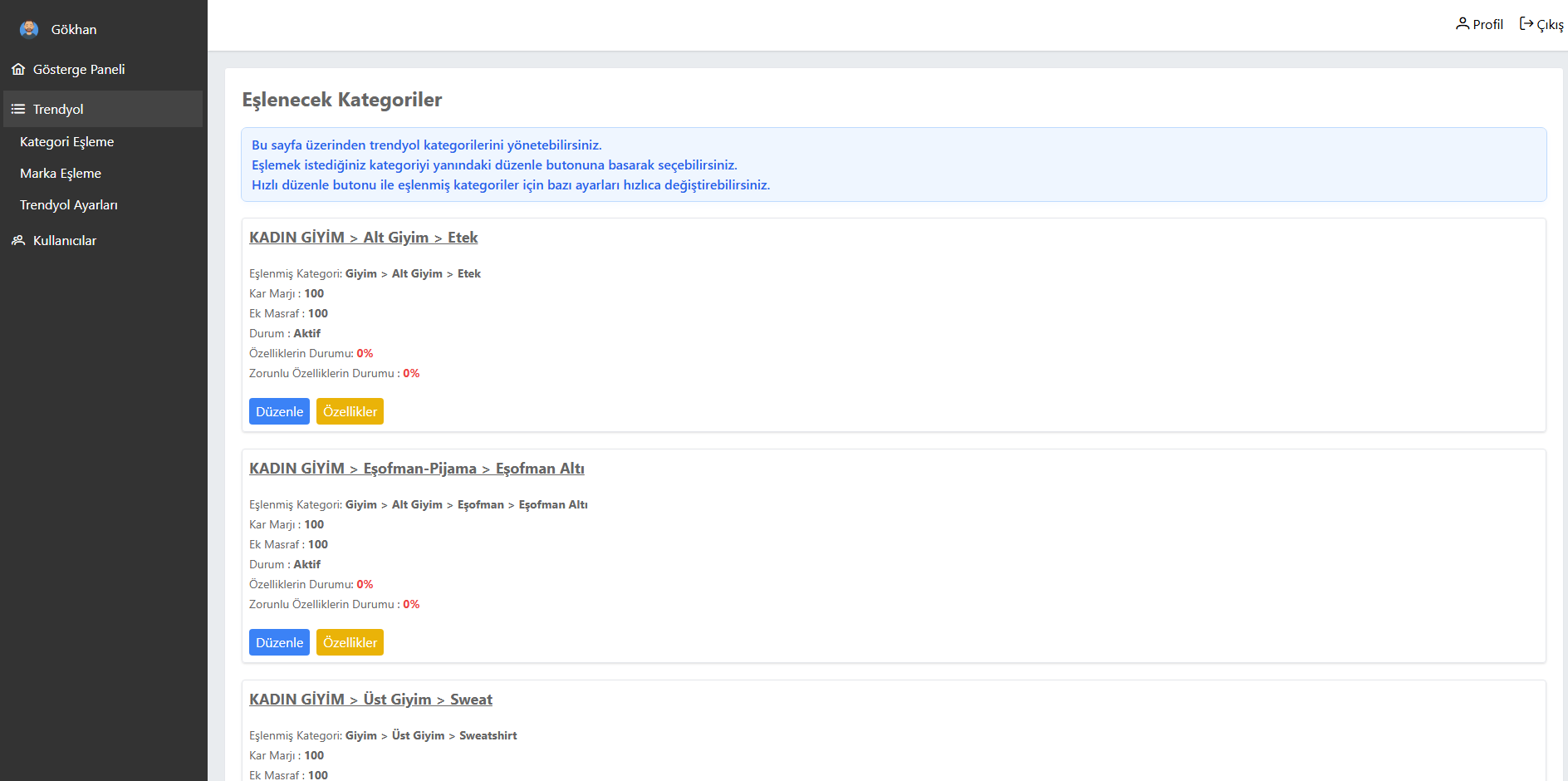Viewport: 1568px width, 781px height.
Task: Open Kategori Eşleme submenu item
Action: [x=66, y=142]
